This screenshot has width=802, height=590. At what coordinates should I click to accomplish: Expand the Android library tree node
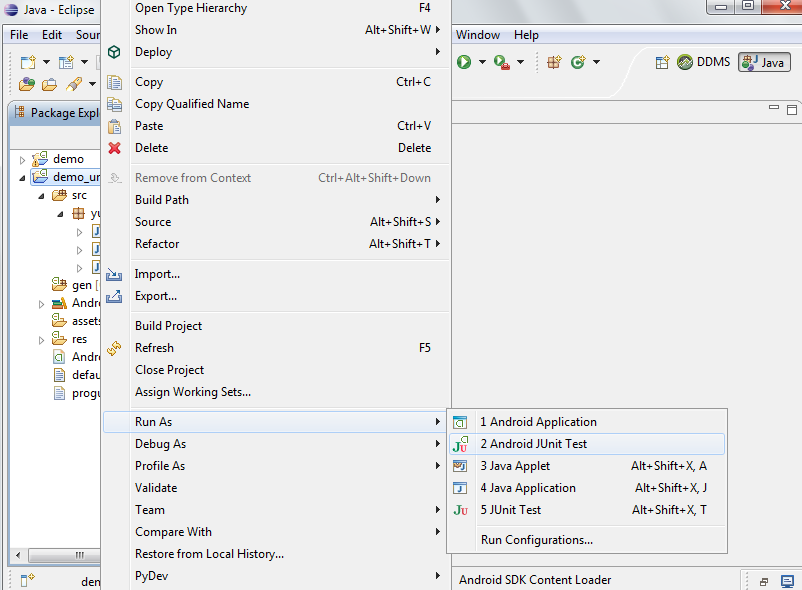[41, 304]
